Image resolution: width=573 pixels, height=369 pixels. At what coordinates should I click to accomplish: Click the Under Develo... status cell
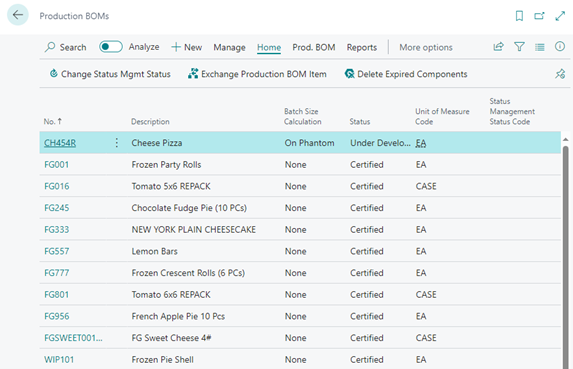point(380,143)
